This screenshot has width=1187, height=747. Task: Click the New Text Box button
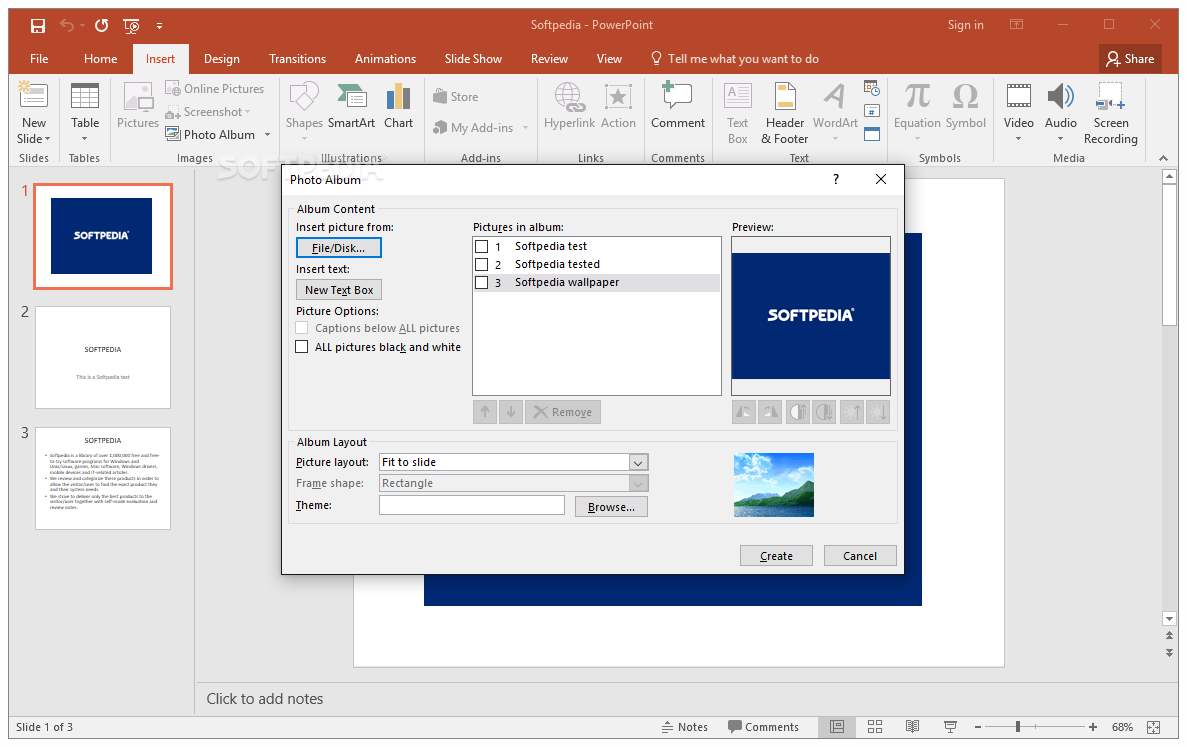pos(339,291)
